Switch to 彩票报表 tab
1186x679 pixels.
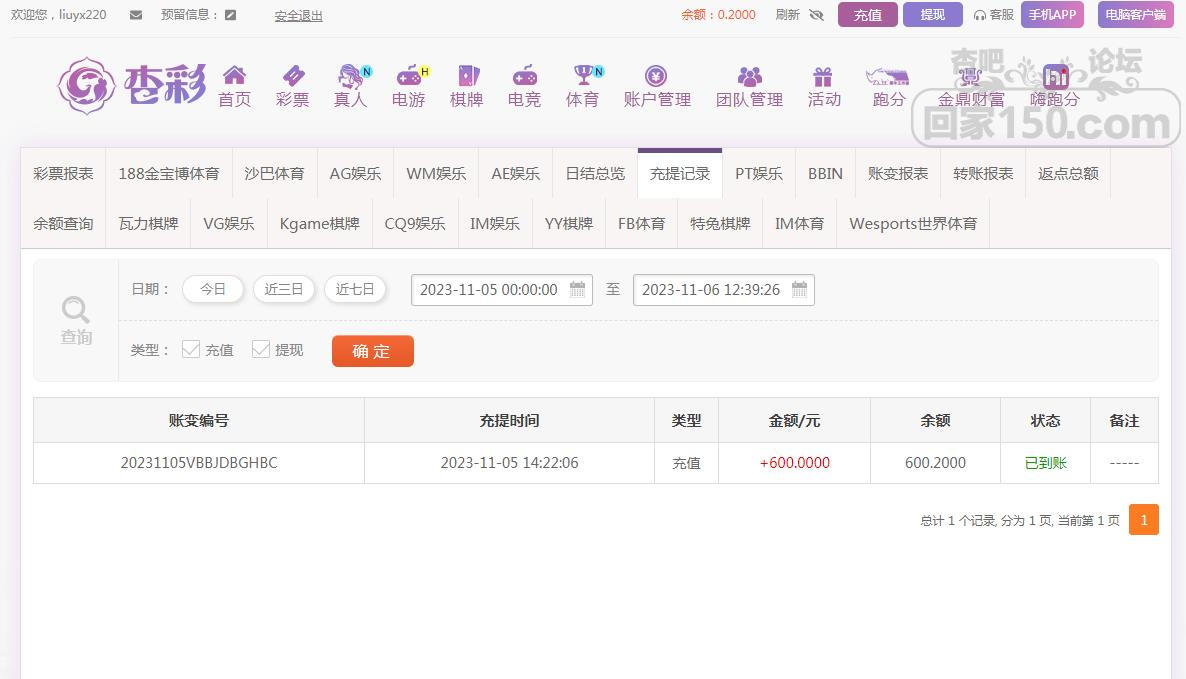[63, 173]
